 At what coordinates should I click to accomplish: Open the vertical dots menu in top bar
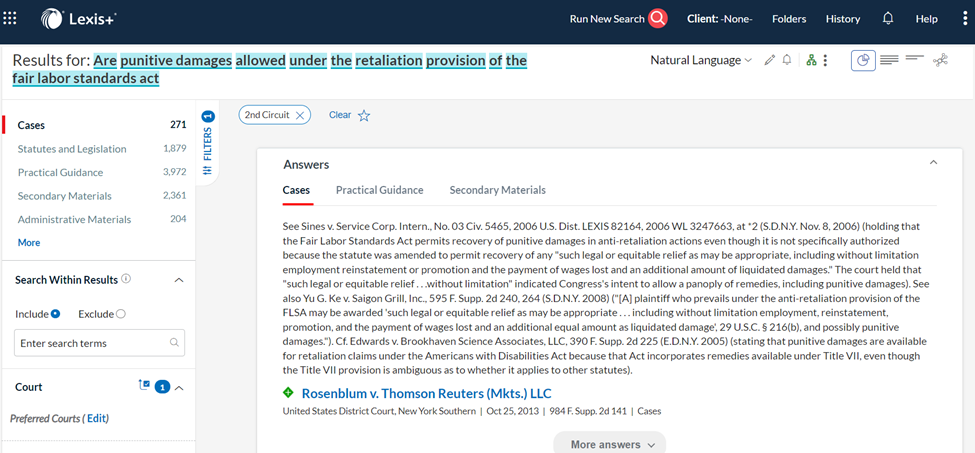pyautogui.click(x=964, y=19)
